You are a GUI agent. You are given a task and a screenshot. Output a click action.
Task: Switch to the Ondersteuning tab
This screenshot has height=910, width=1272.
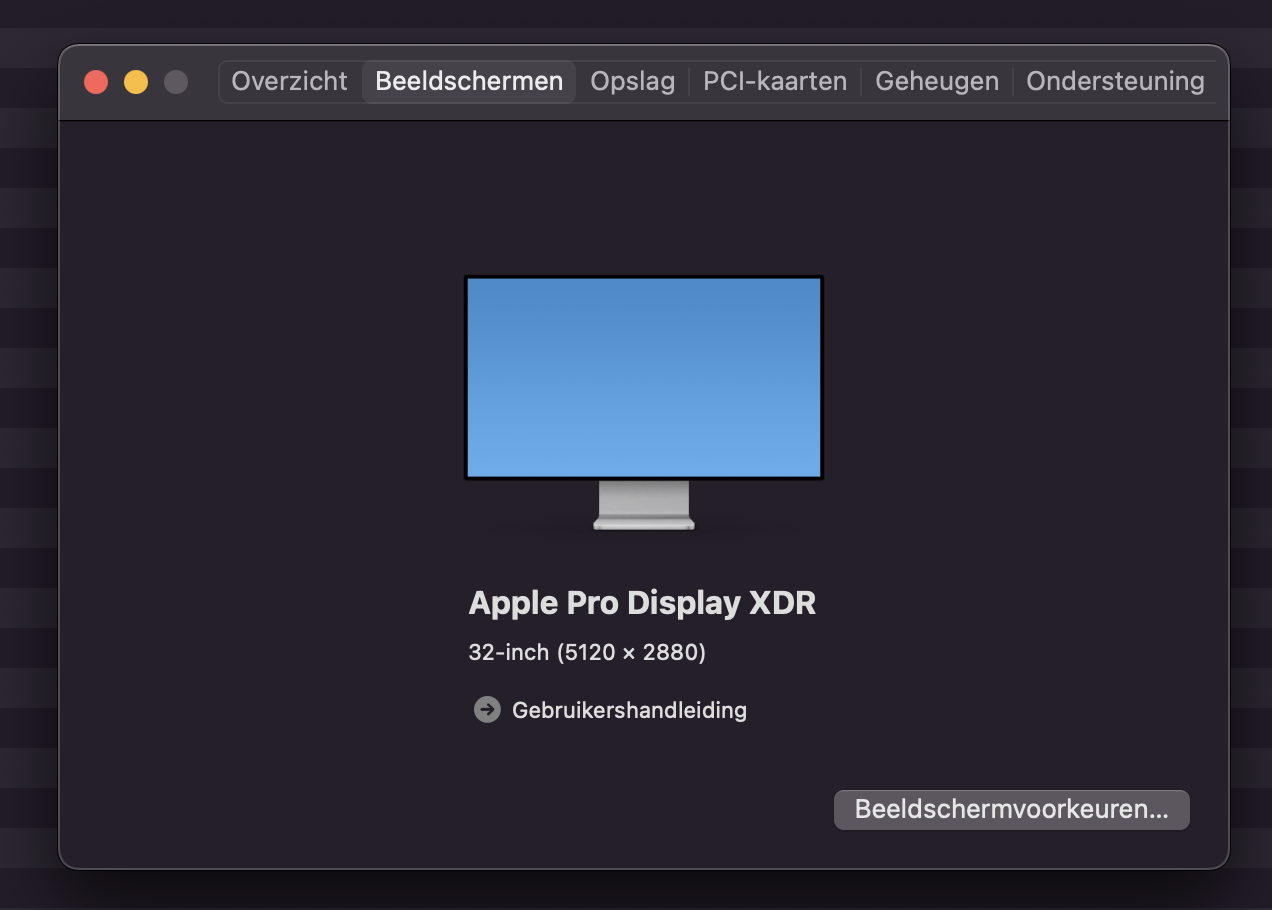(x=1115, y=81)
